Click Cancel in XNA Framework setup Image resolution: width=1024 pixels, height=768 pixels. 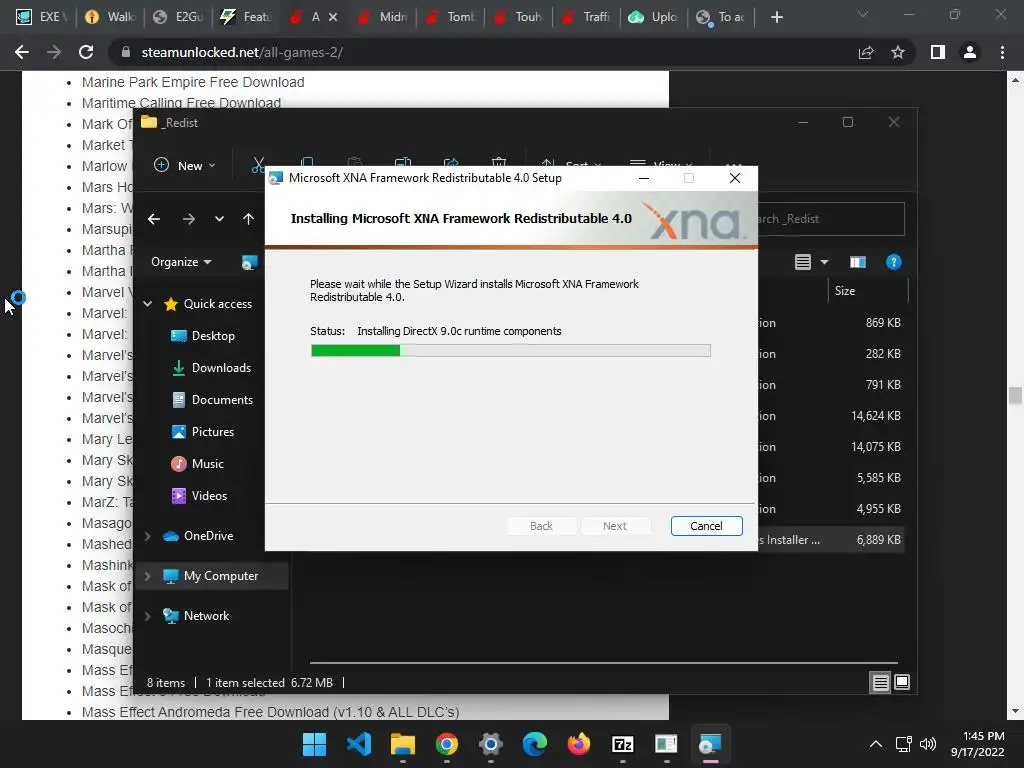point(706,526)
